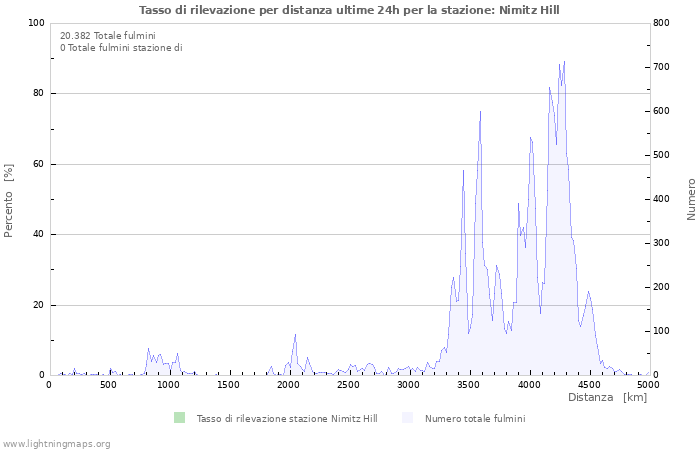Viewport: 700px width, 450px height.
Task: Click the 5000 tick label on distance axis
Action: tap(648, 385)
